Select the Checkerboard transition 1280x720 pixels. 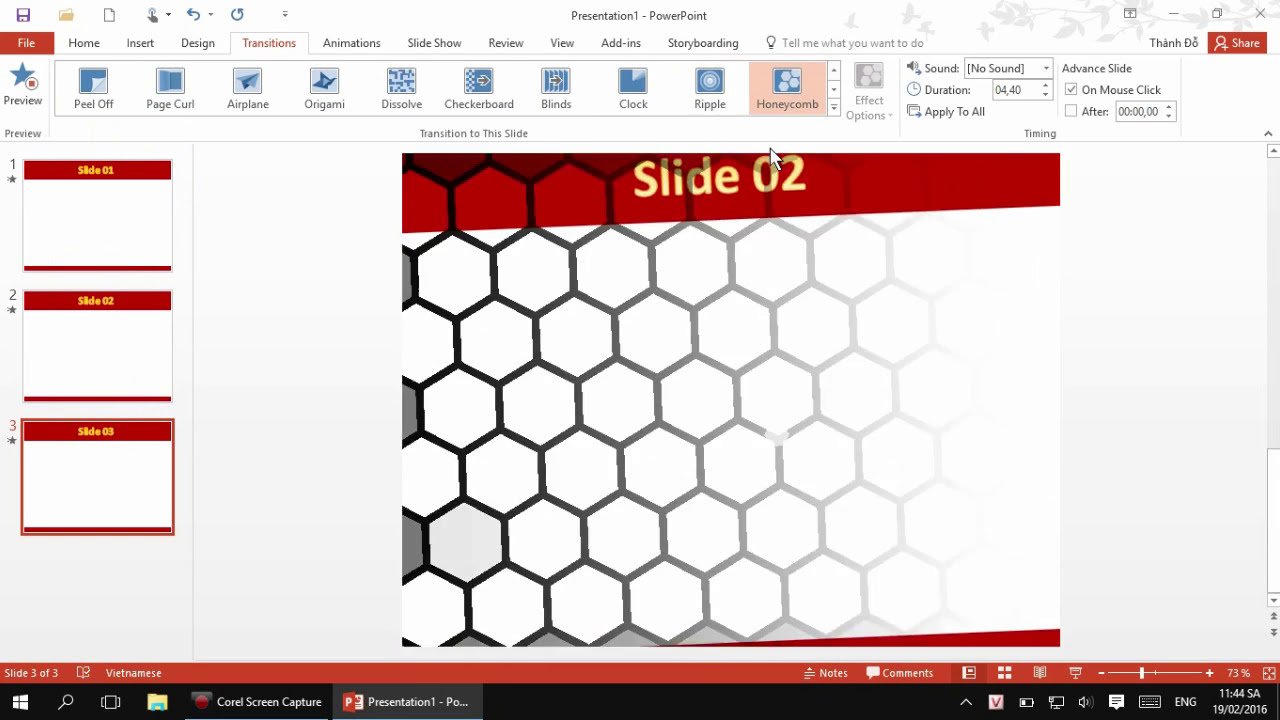click(478, 88)
